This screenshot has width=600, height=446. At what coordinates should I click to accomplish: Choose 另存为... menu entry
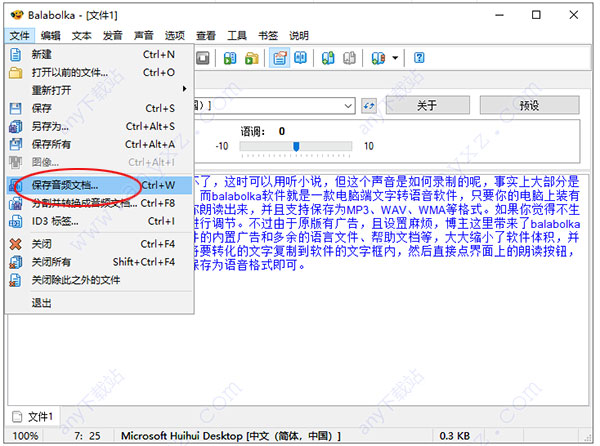pyautogui.click(x=99, y=126)
